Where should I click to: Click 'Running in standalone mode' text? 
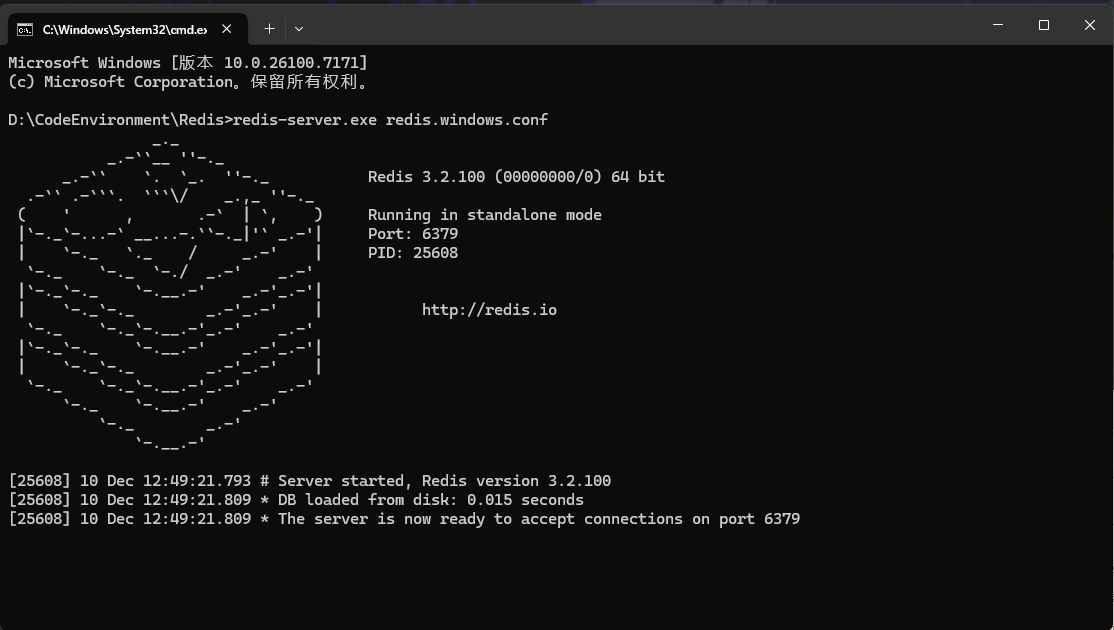pyautogui.click(x=485, y=214)
